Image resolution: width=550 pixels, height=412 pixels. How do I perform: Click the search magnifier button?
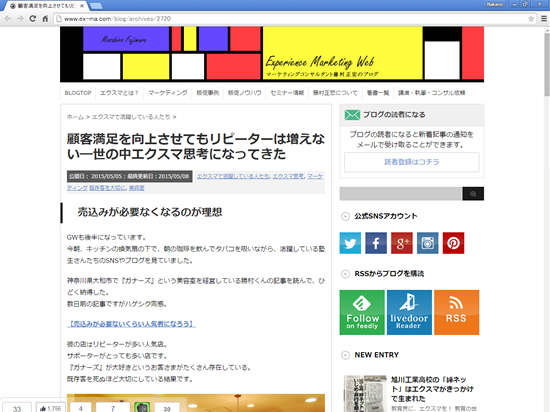pyautogui.click(x=473, y=194)
